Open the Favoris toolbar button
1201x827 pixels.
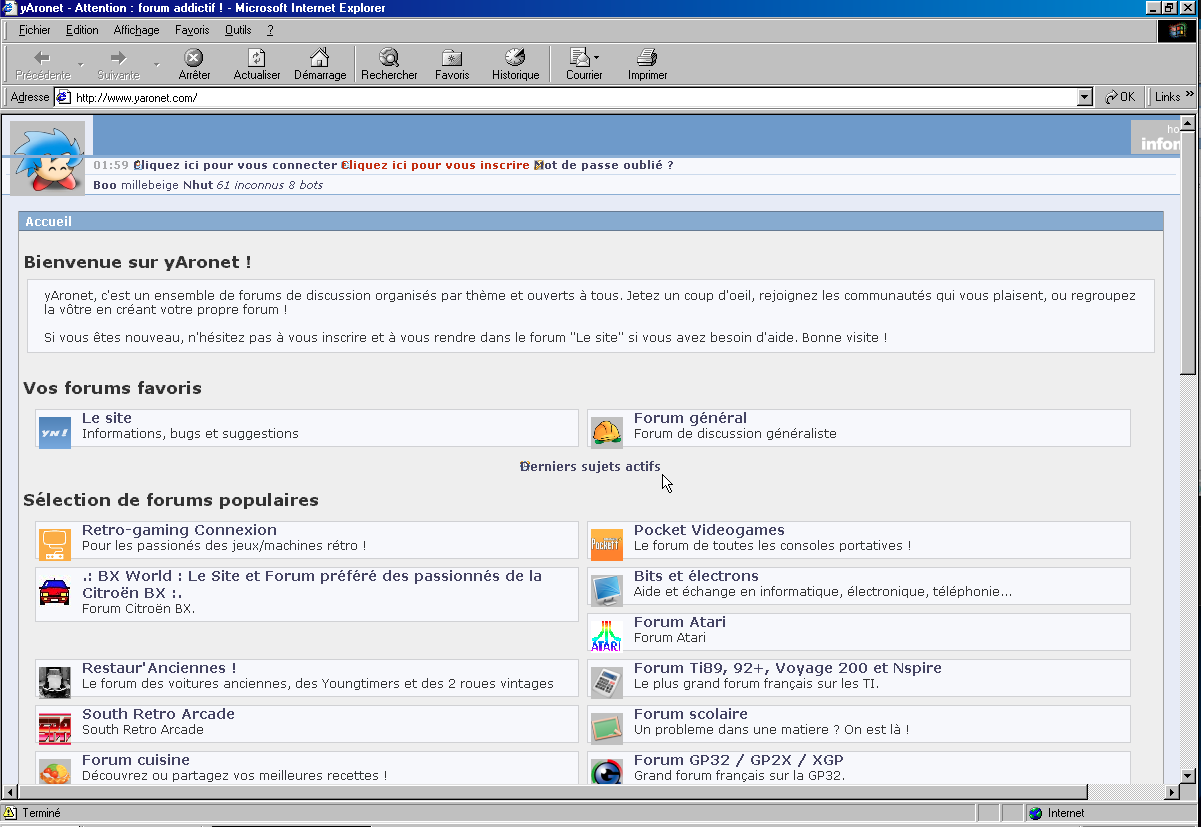[x=452, y=58]
